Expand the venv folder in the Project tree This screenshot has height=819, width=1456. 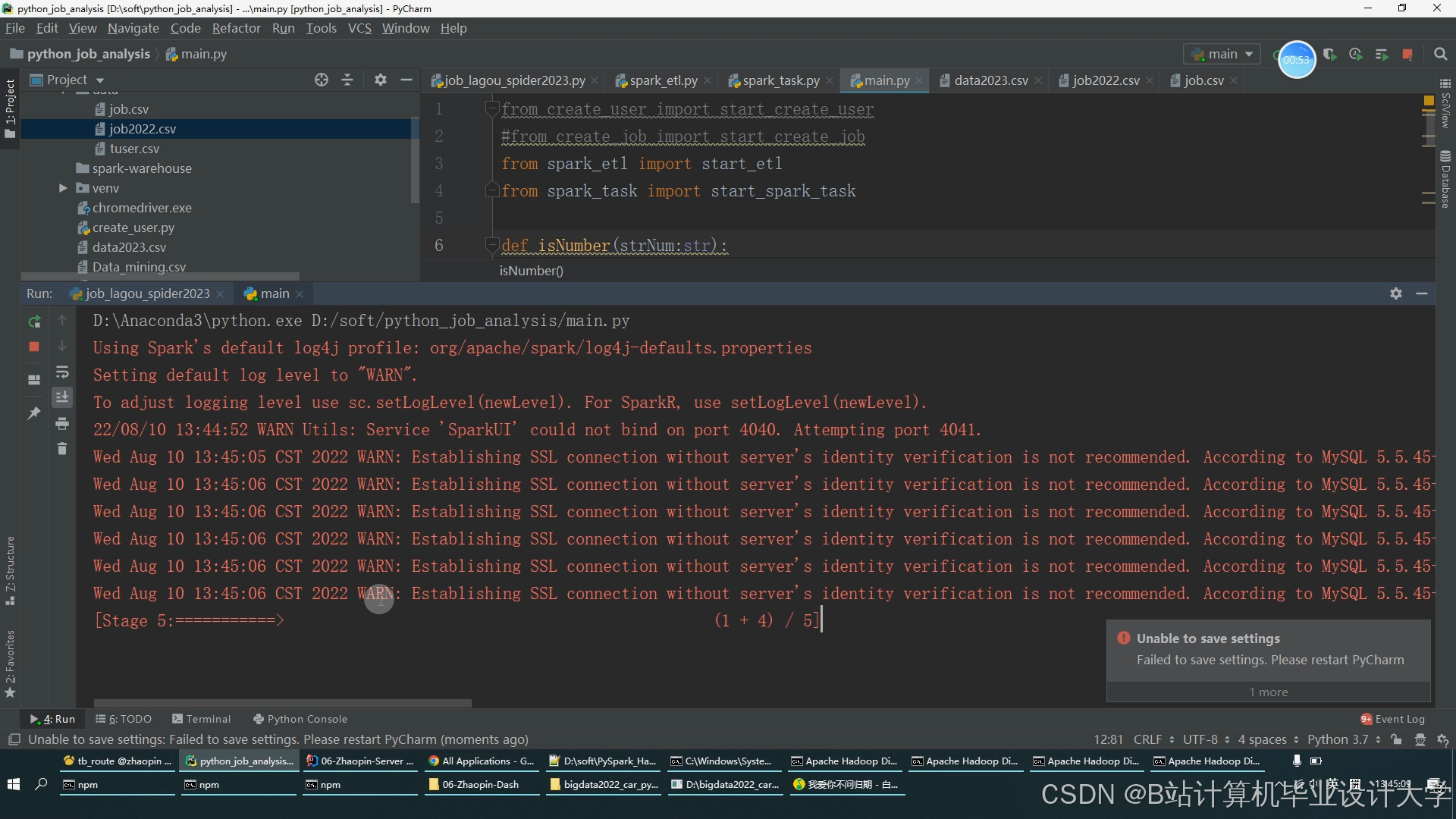63,188
